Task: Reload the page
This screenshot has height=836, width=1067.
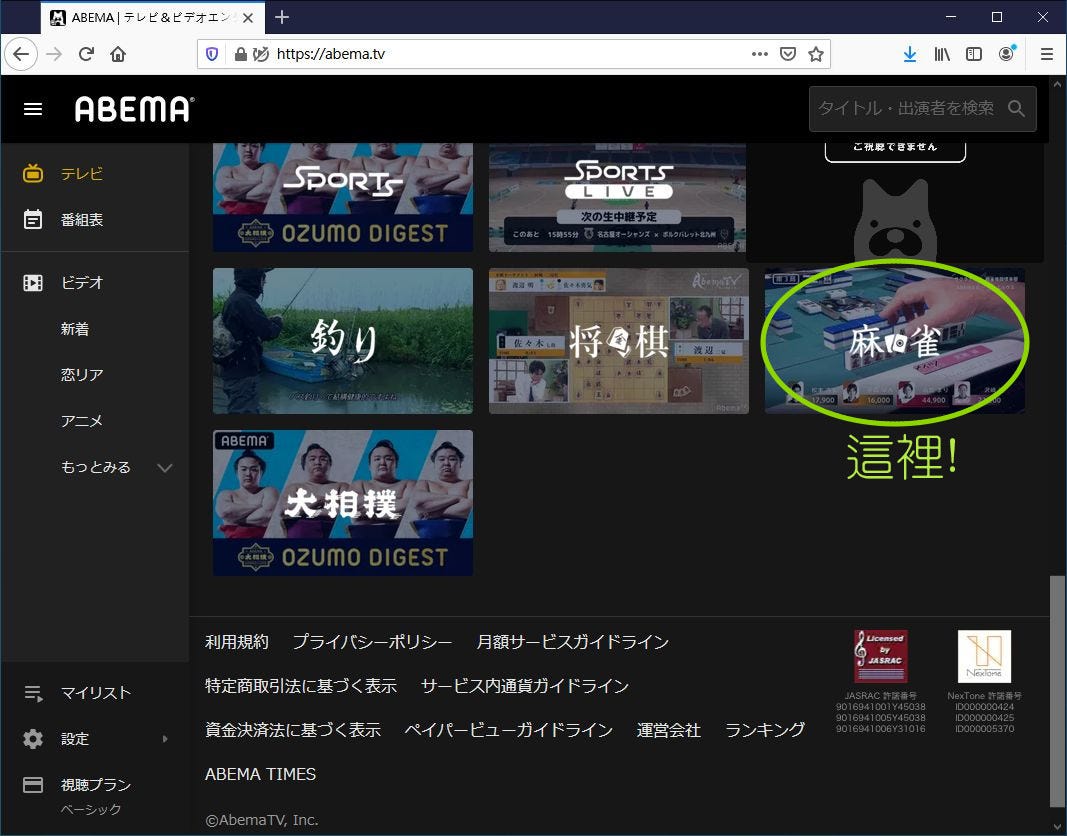Action: 86,54
